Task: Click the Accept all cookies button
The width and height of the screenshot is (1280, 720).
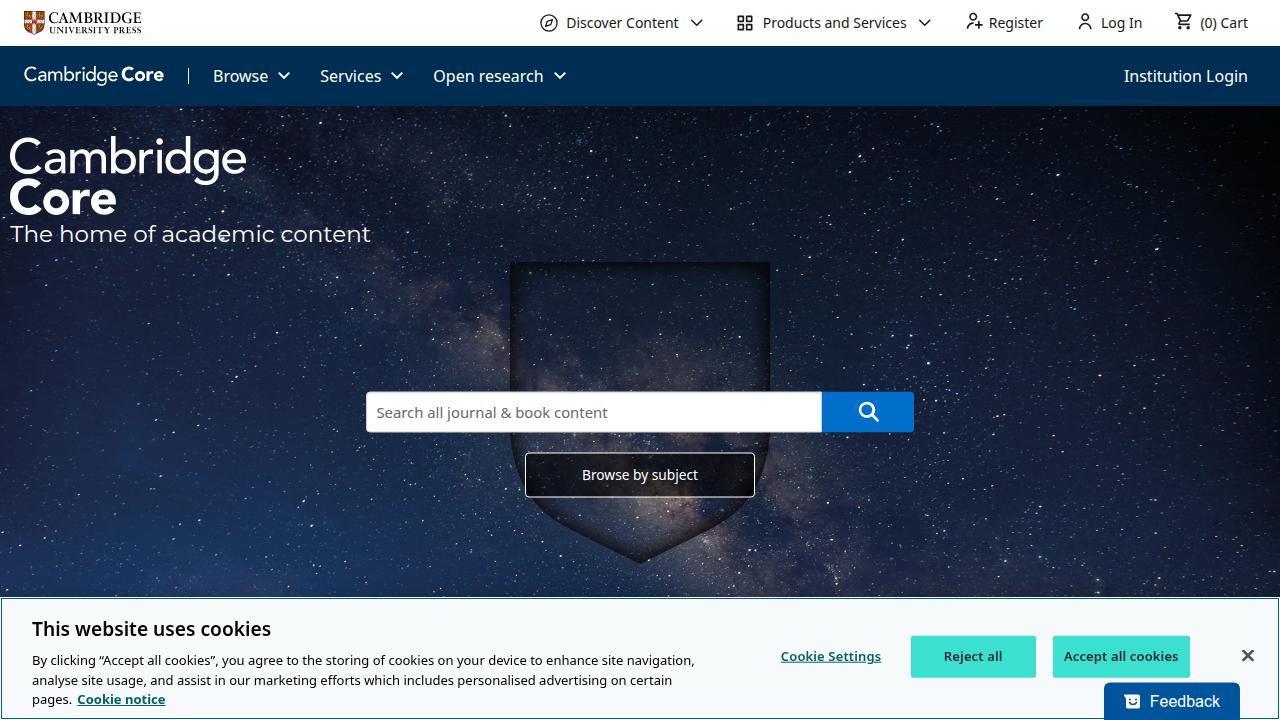Action: point(1121,657)
